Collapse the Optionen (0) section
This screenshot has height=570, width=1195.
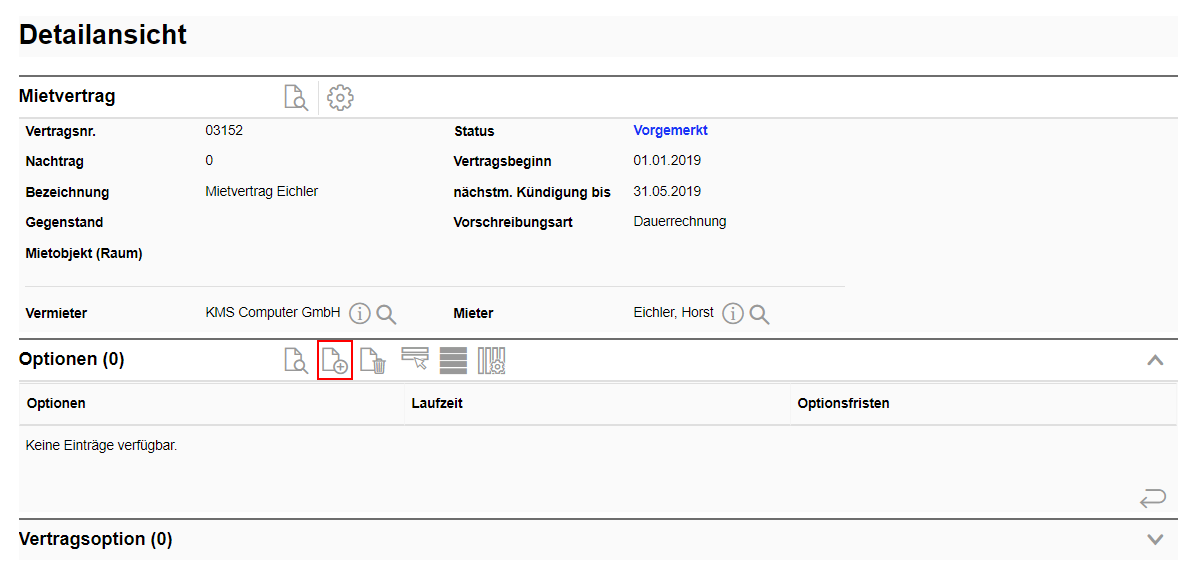(x=1155, y=360)
